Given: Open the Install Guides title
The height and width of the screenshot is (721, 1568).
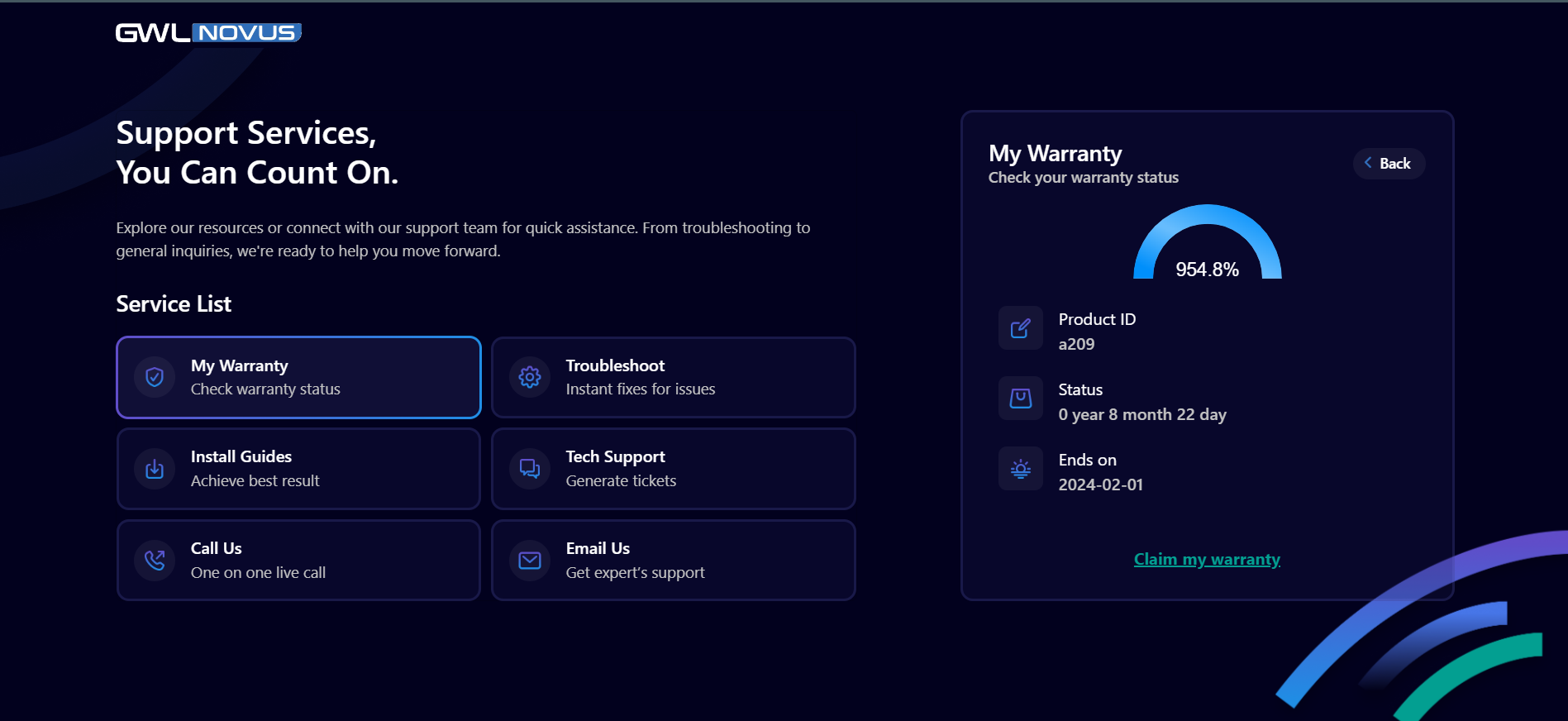Looking at the screenshot, I should 241,456.
